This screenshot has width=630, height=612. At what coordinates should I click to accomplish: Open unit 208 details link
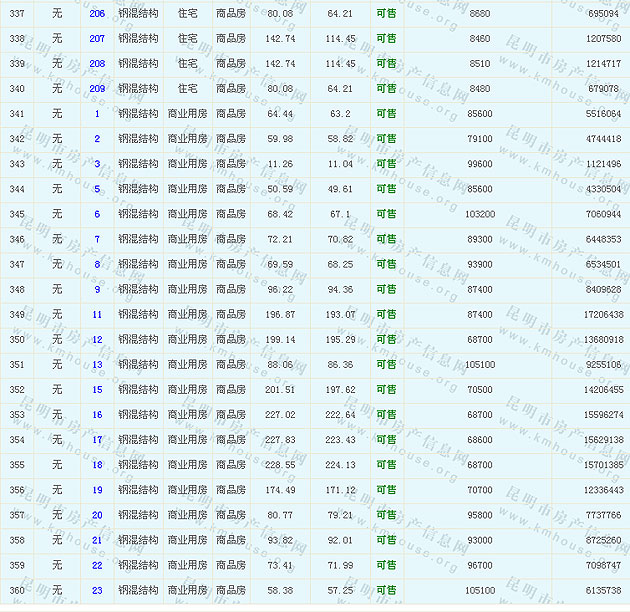coord(97,63)
